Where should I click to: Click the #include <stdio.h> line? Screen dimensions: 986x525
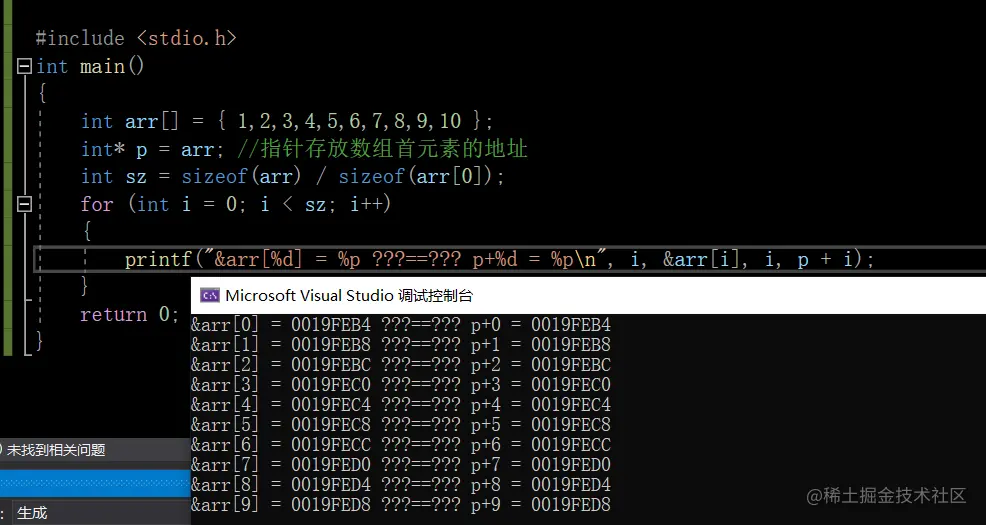pyautogui.click(x=136, y=38)
